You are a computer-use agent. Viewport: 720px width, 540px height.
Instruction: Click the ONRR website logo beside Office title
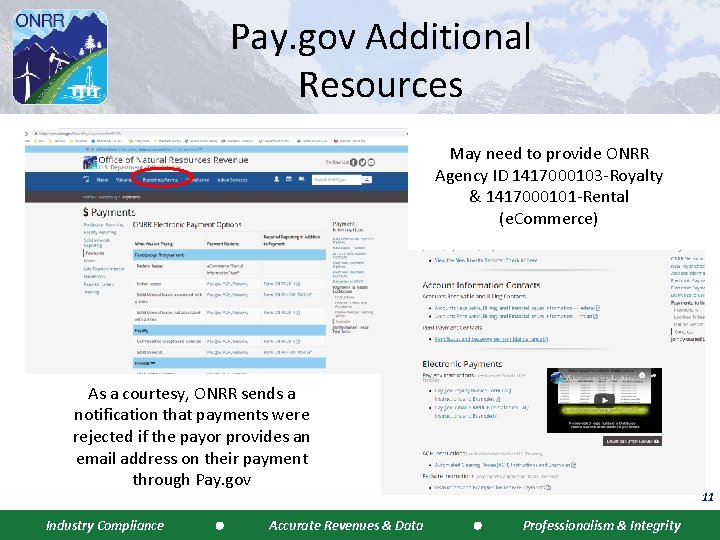point(90,163)
